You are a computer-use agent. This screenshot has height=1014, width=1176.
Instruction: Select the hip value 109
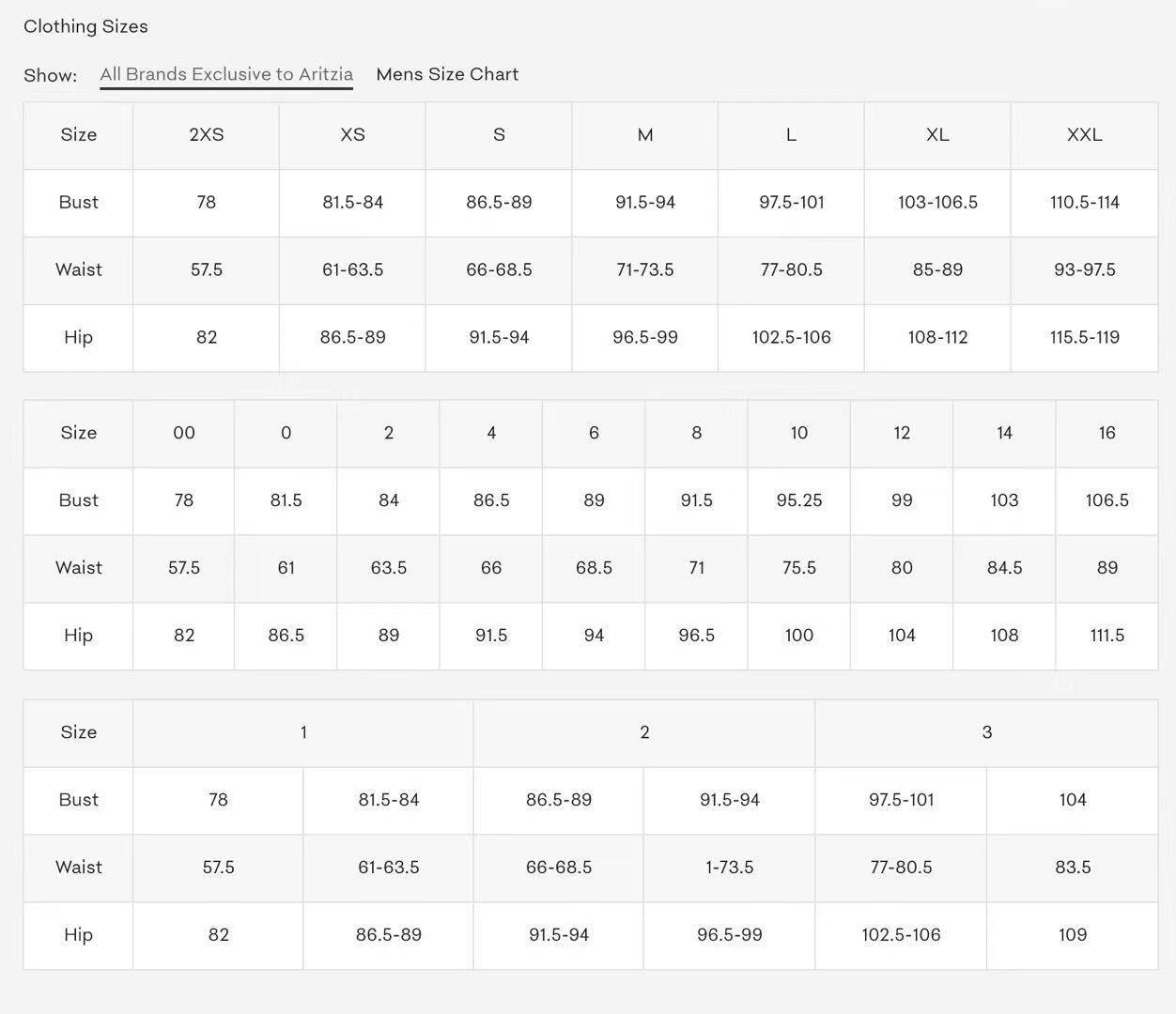(1073, 935)
